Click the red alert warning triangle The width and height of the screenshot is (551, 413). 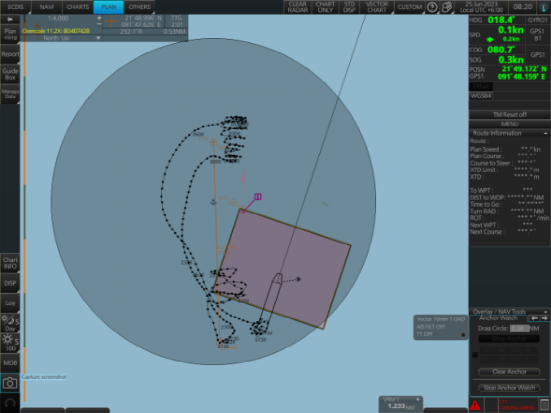pos(475,406)
